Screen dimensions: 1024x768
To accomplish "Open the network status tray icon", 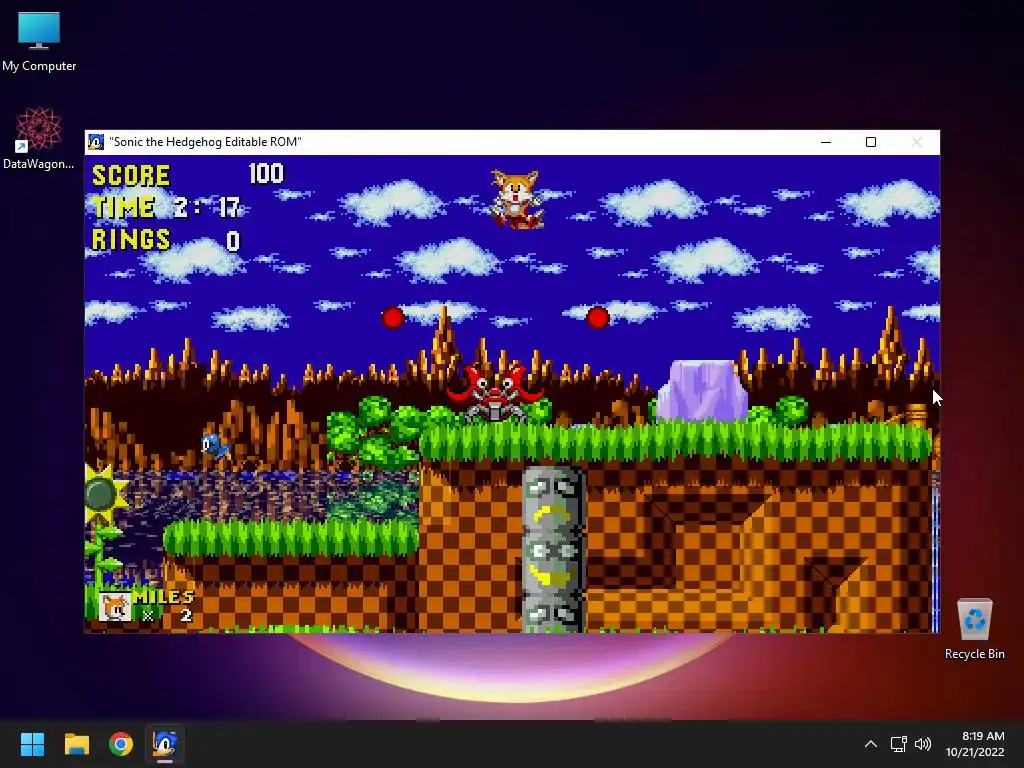I will 899,744.
